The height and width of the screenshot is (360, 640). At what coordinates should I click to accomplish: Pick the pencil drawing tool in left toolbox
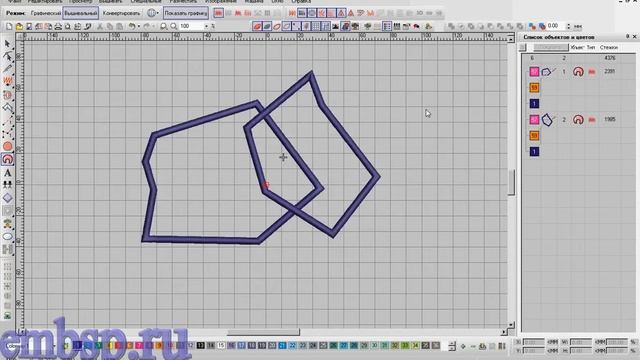point(7,69)
